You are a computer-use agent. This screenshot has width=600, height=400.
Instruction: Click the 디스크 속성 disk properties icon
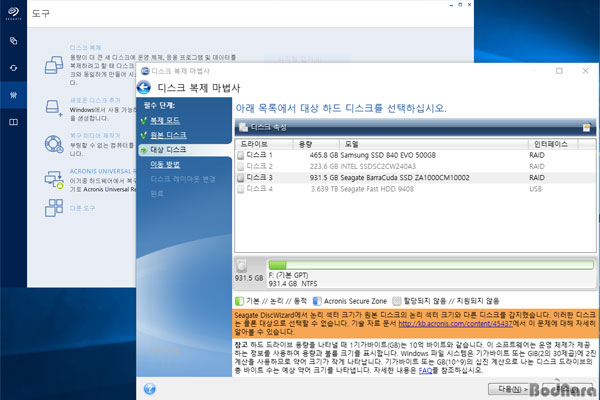[x=243, y=127]
